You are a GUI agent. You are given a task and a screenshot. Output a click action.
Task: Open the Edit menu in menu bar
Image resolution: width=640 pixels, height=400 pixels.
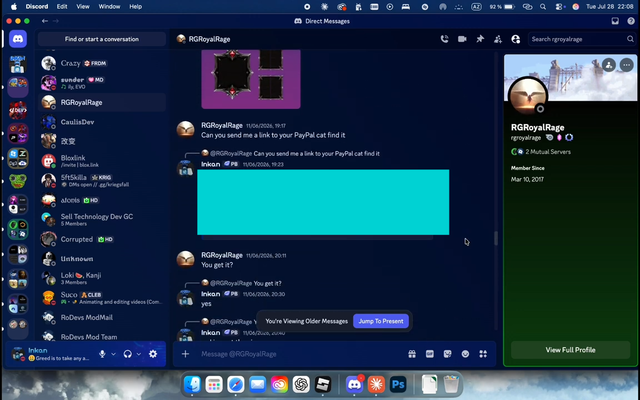coord(62,7)
